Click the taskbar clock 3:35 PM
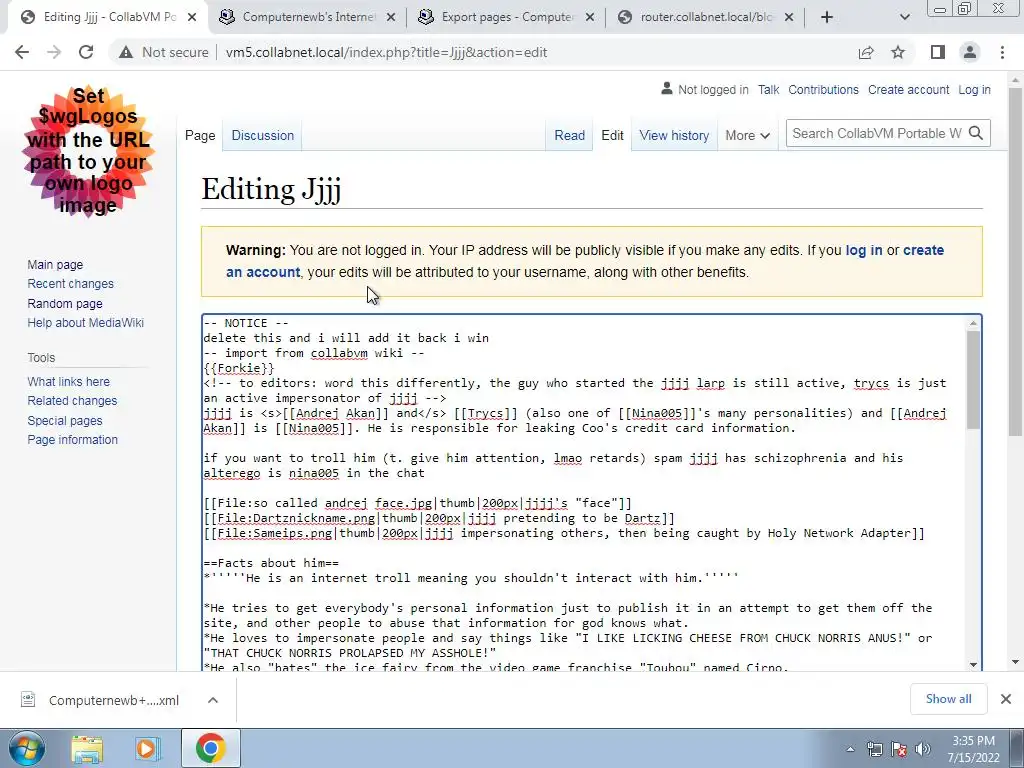The height and width of the screenshot is (768, 1024). click(x=973, y=741)
